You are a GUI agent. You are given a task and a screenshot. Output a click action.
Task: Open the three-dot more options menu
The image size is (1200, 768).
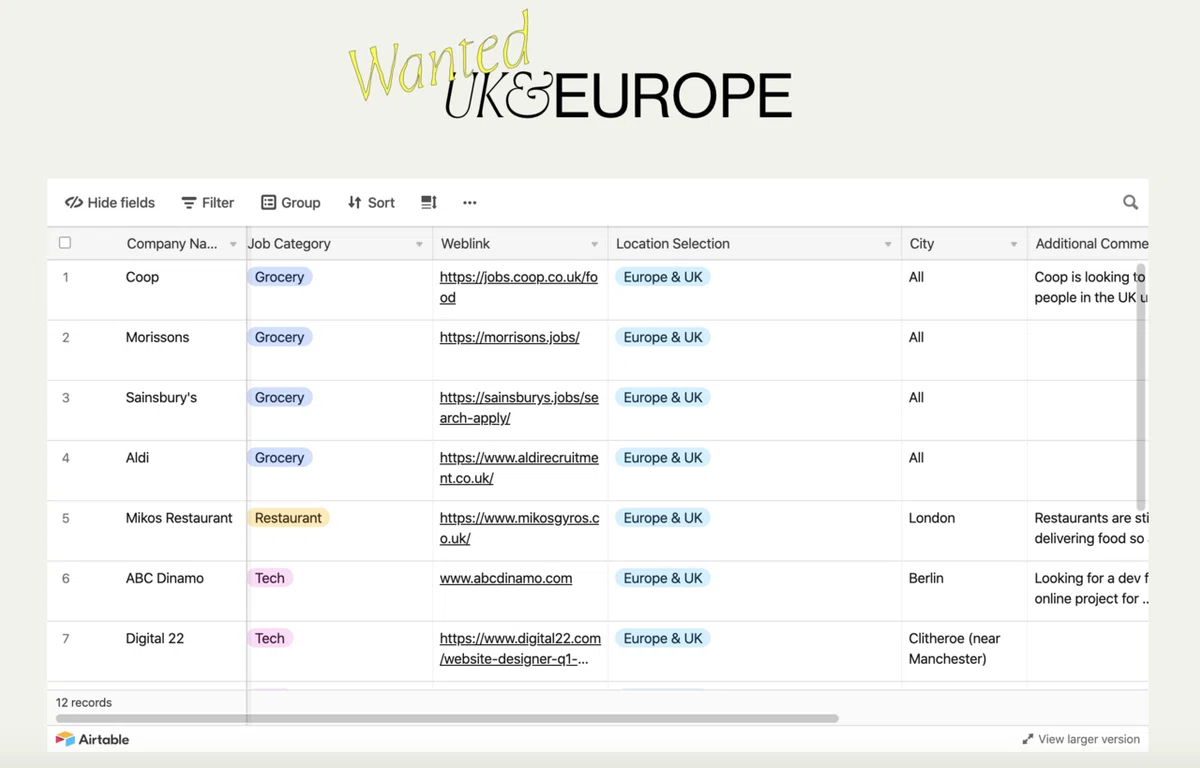[470, 202]
